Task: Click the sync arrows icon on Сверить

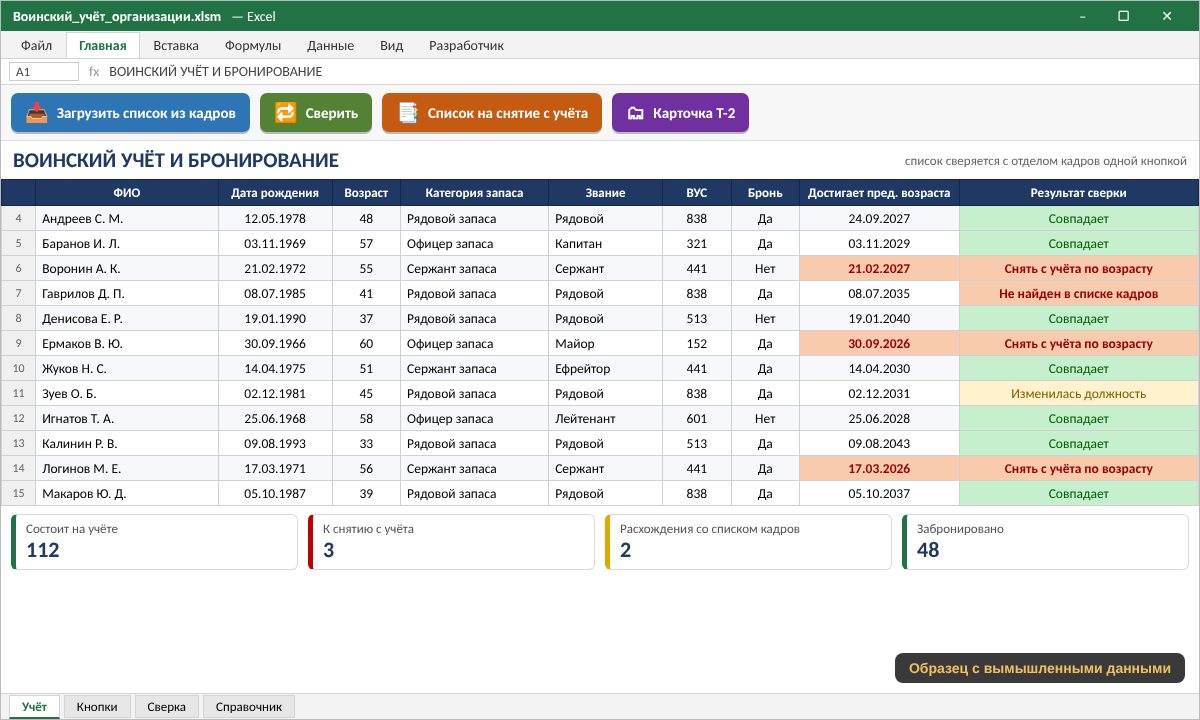Action: [286, 113]
